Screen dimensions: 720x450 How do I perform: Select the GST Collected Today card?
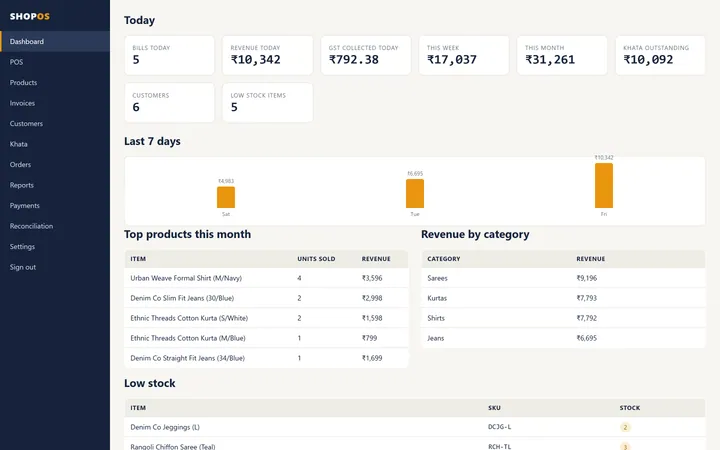[366, 55]
